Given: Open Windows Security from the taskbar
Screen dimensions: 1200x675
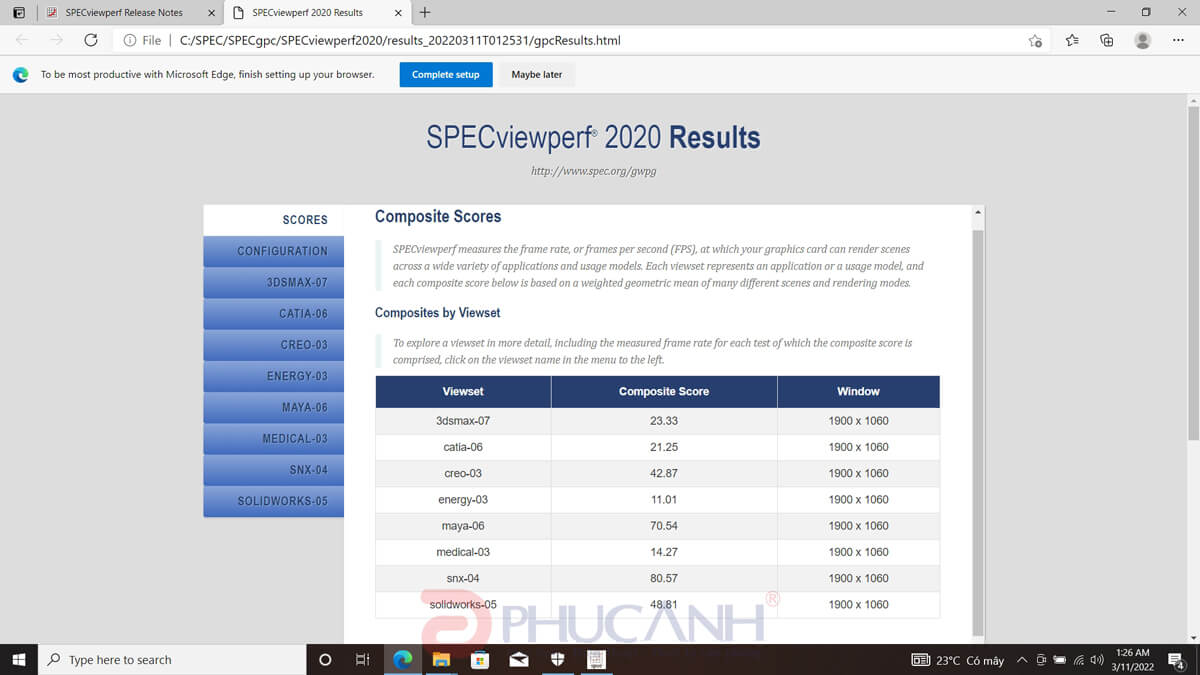Looking at the screenshot, I should pos(558,660).
